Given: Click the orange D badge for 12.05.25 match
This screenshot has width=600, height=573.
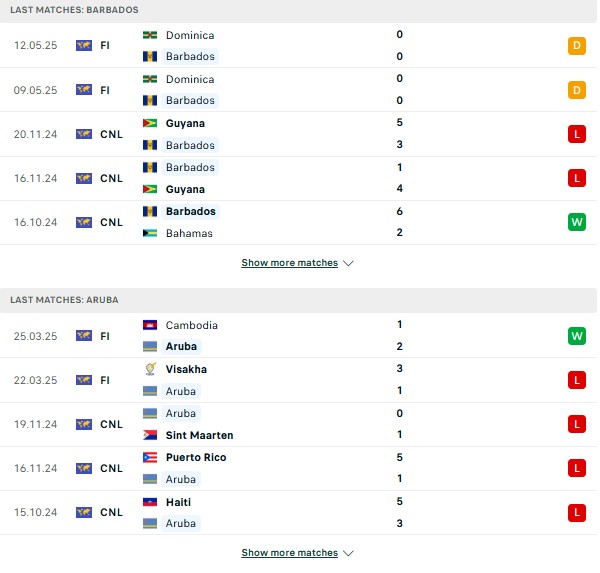Looking at the screenshot, I should [x=577, y=46].
